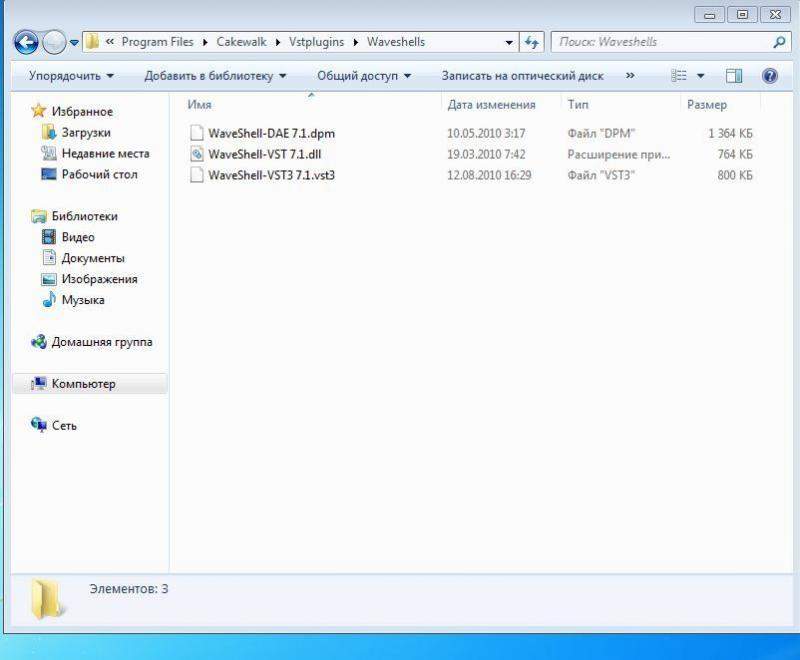Navigate to the Cakewalk breadcrumb
Viewport: 800px width, 660px height.
tap(241, 42)
